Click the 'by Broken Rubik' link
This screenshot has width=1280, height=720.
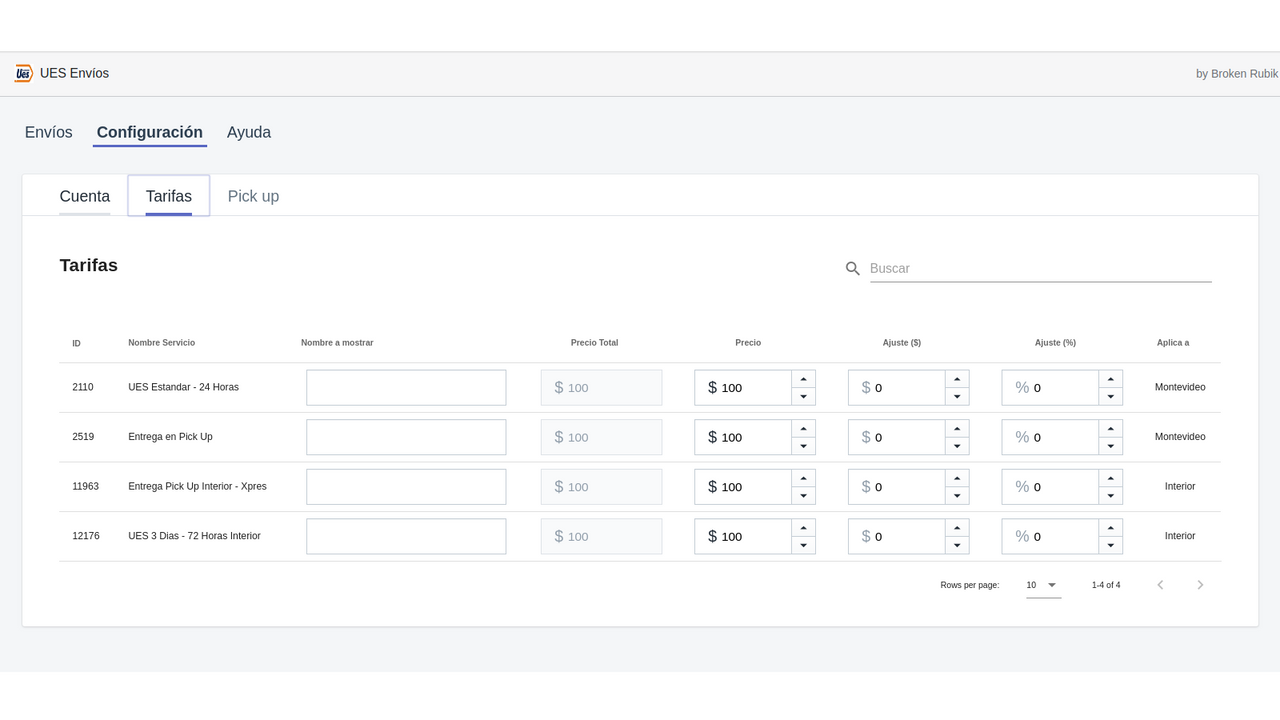coord(1237,73)
